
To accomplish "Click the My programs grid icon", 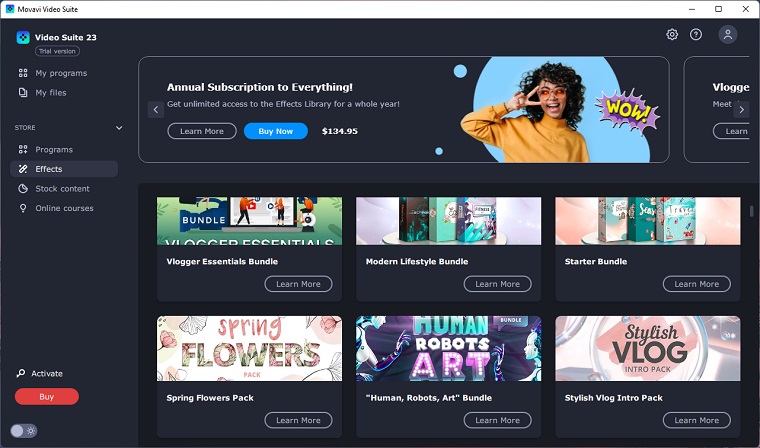I will 23,73.
